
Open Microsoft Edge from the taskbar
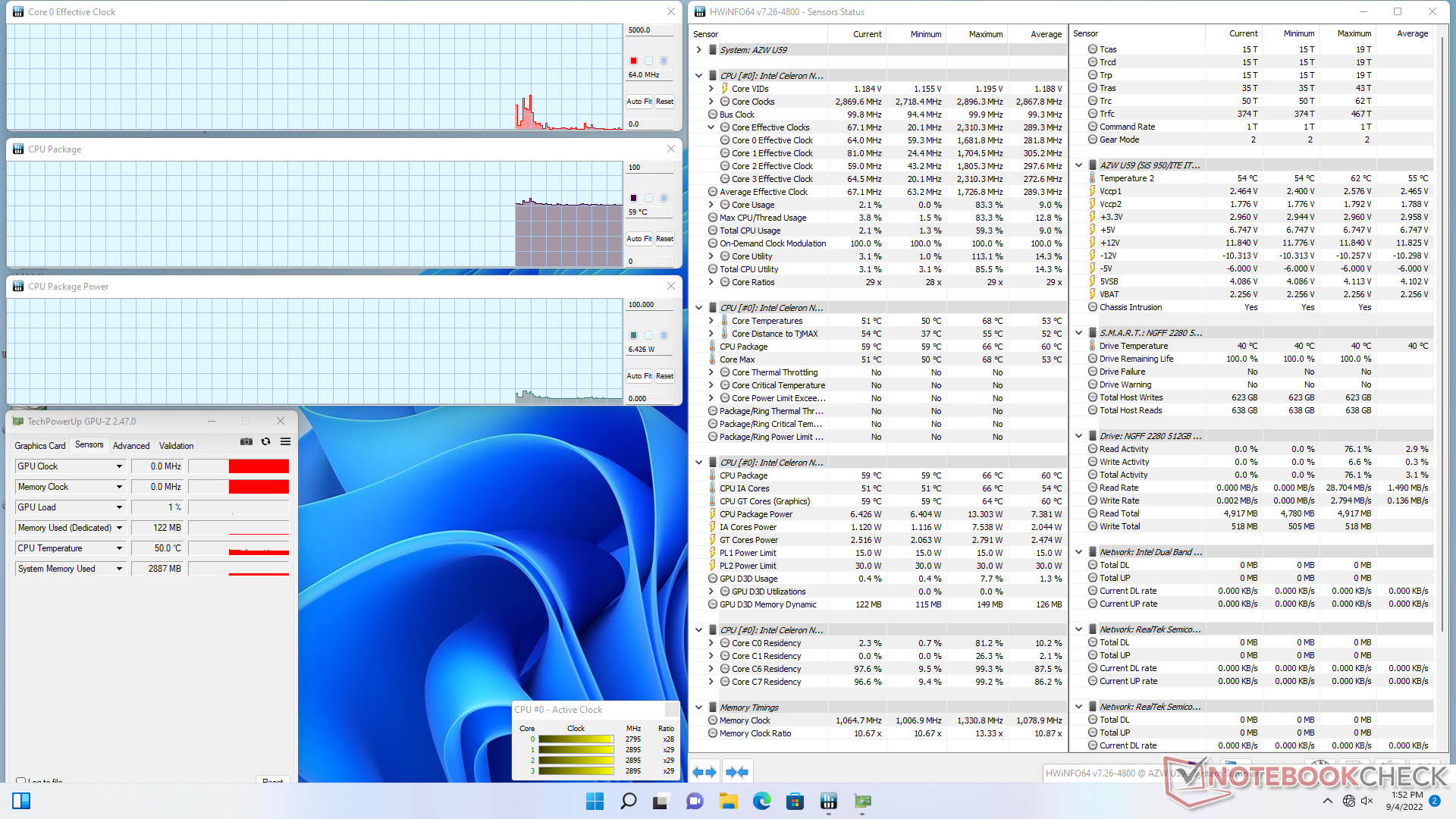tap(761, 801)
